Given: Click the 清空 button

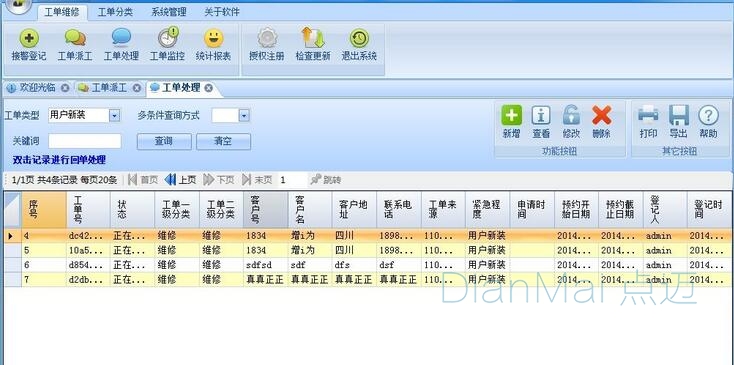Looking at the screenshot, I should 223,141.
